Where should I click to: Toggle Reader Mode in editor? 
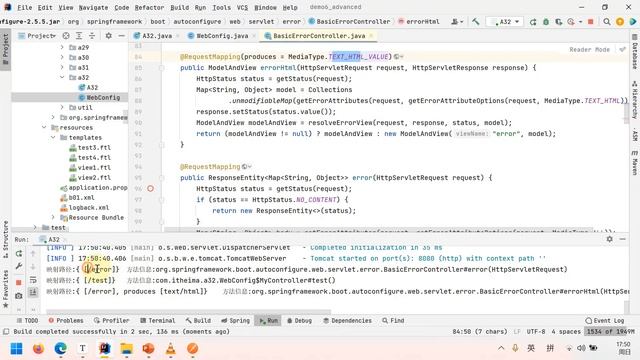click(589, 49)
